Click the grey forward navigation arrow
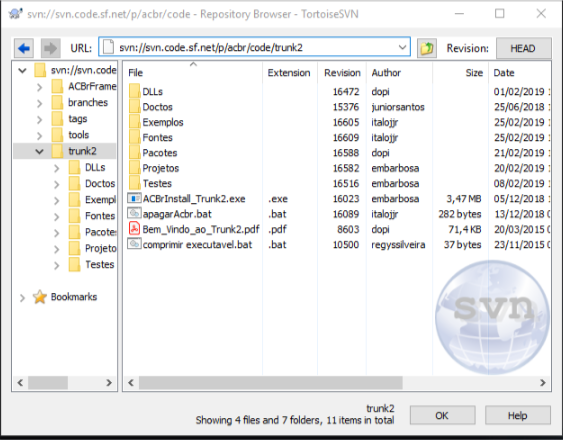The image size is (563, 440). (x=50, y=48)
